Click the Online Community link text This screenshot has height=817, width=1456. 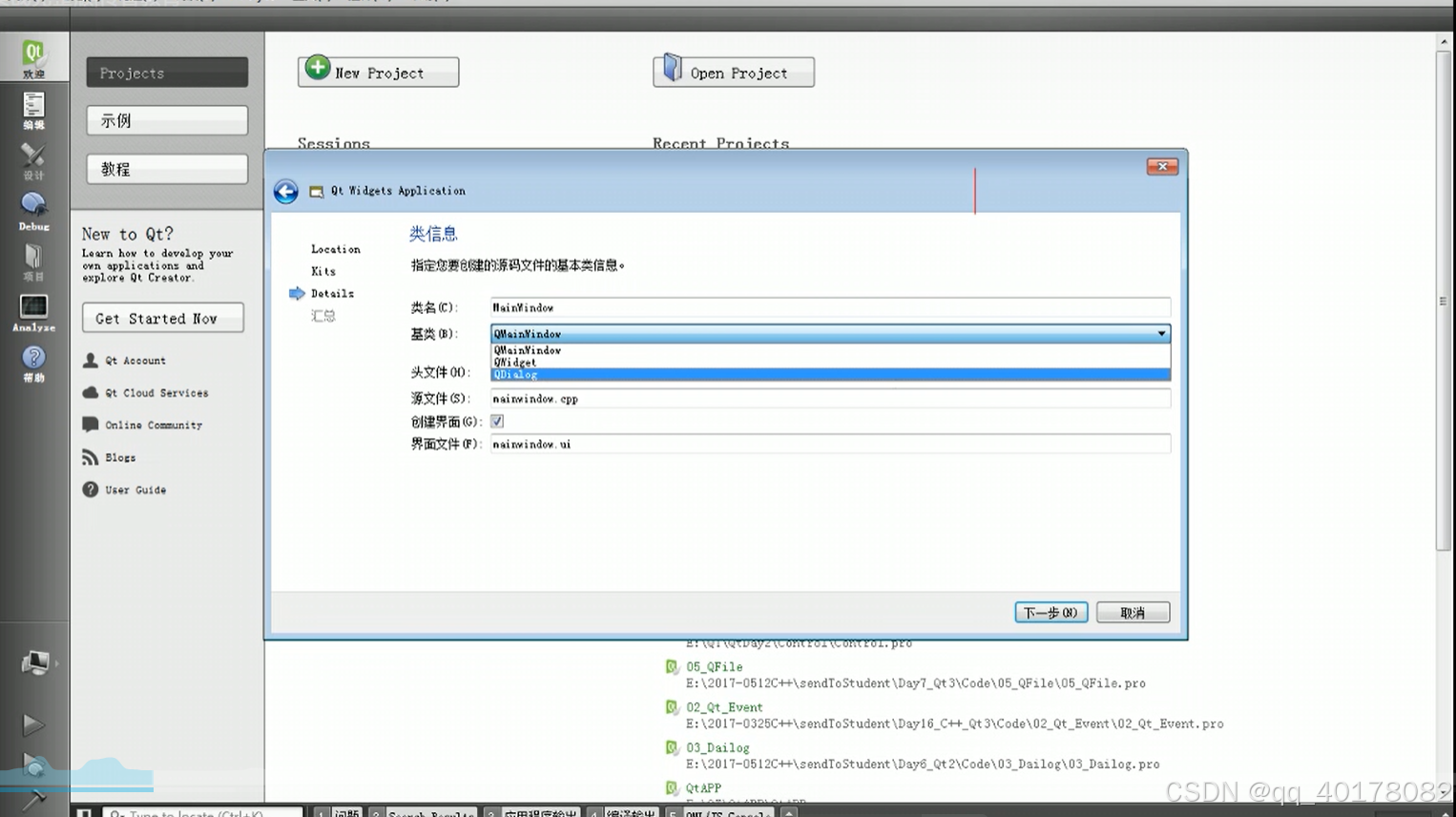point(154,425)
